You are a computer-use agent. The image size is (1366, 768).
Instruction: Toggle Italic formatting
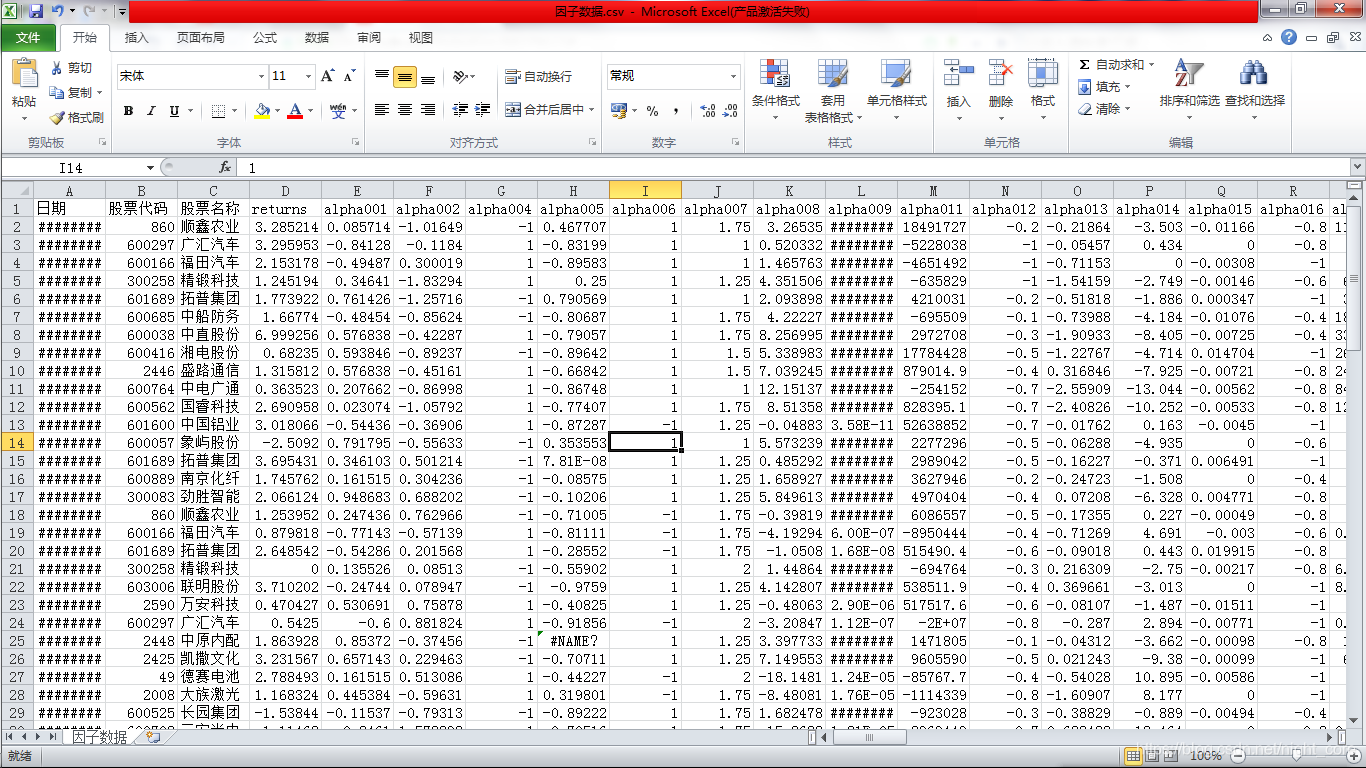(x=151, y=111)
